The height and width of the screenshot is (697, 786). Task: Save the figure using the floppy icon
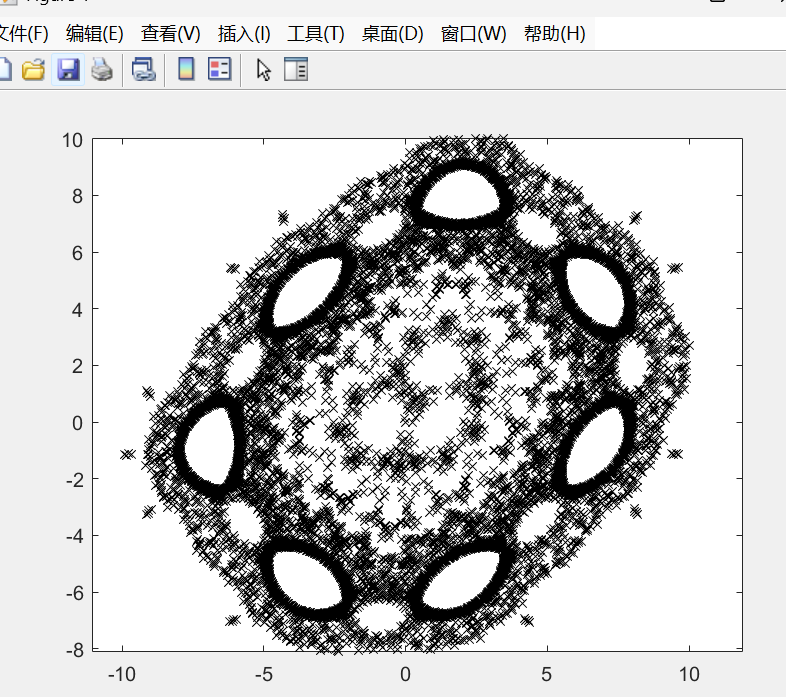(68, 70)
